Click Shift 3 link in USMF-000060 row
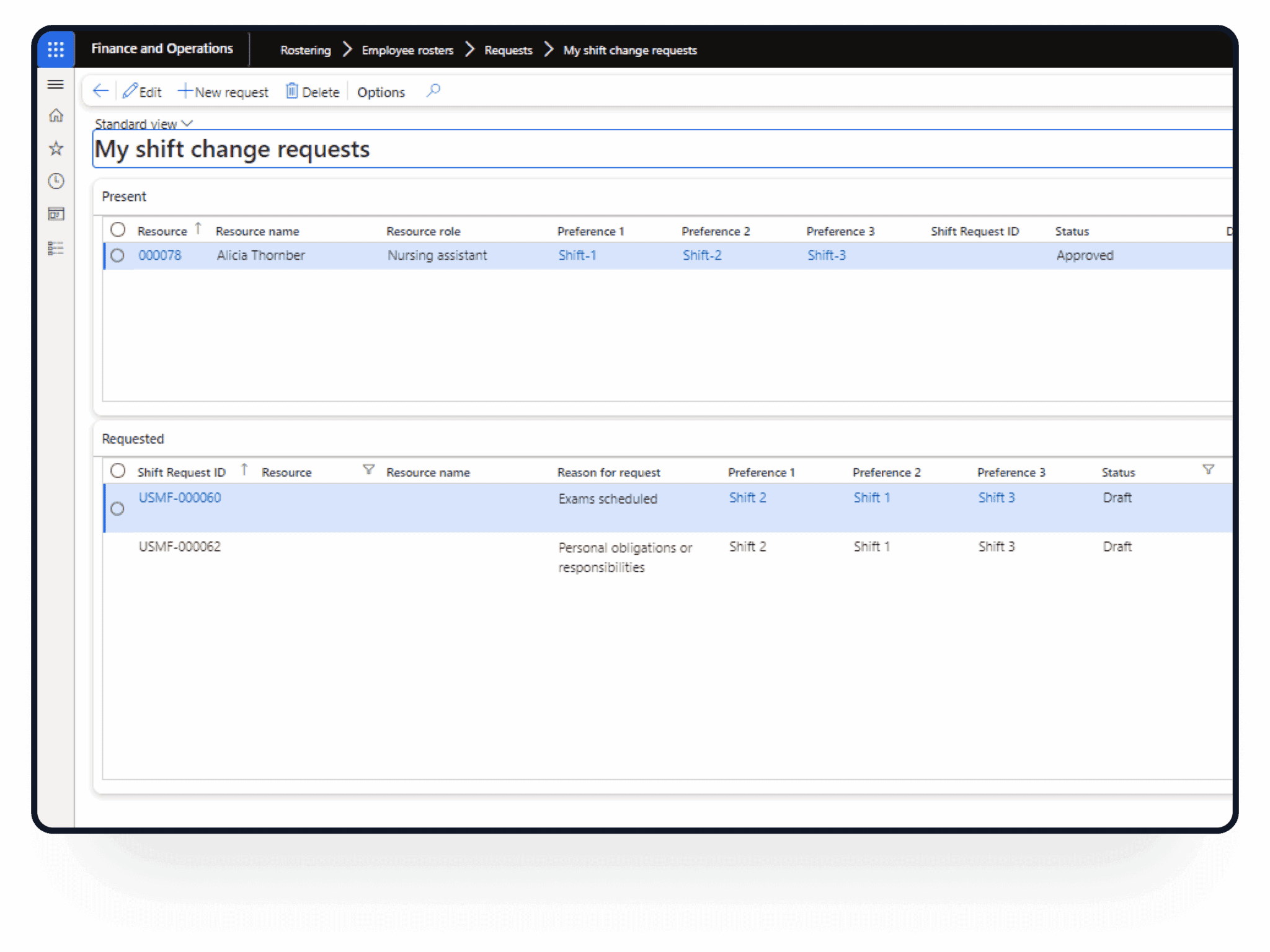 tap(997, 498)
